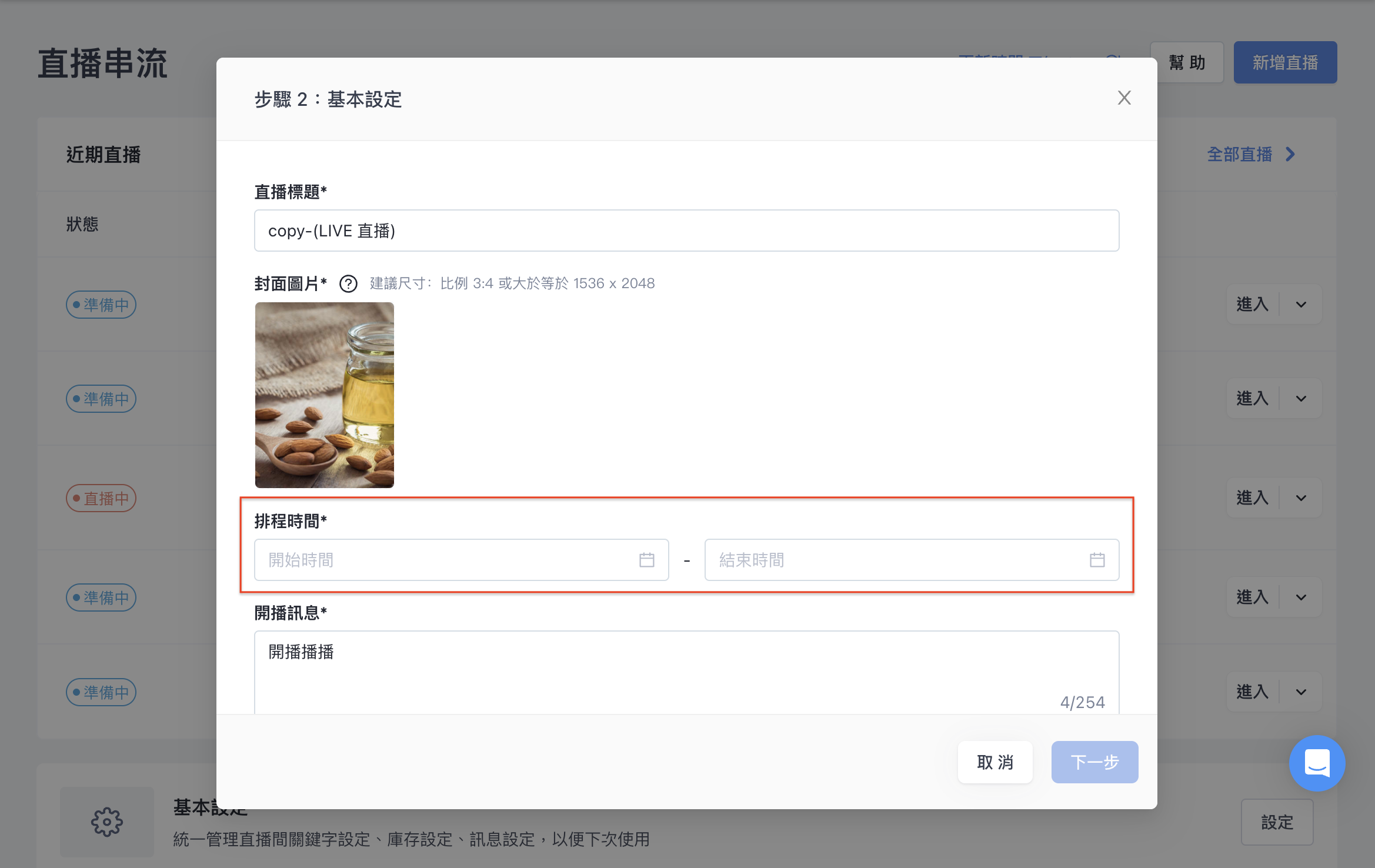Expand dropdown arrow on first 準備中 row

pos(1301,304)
